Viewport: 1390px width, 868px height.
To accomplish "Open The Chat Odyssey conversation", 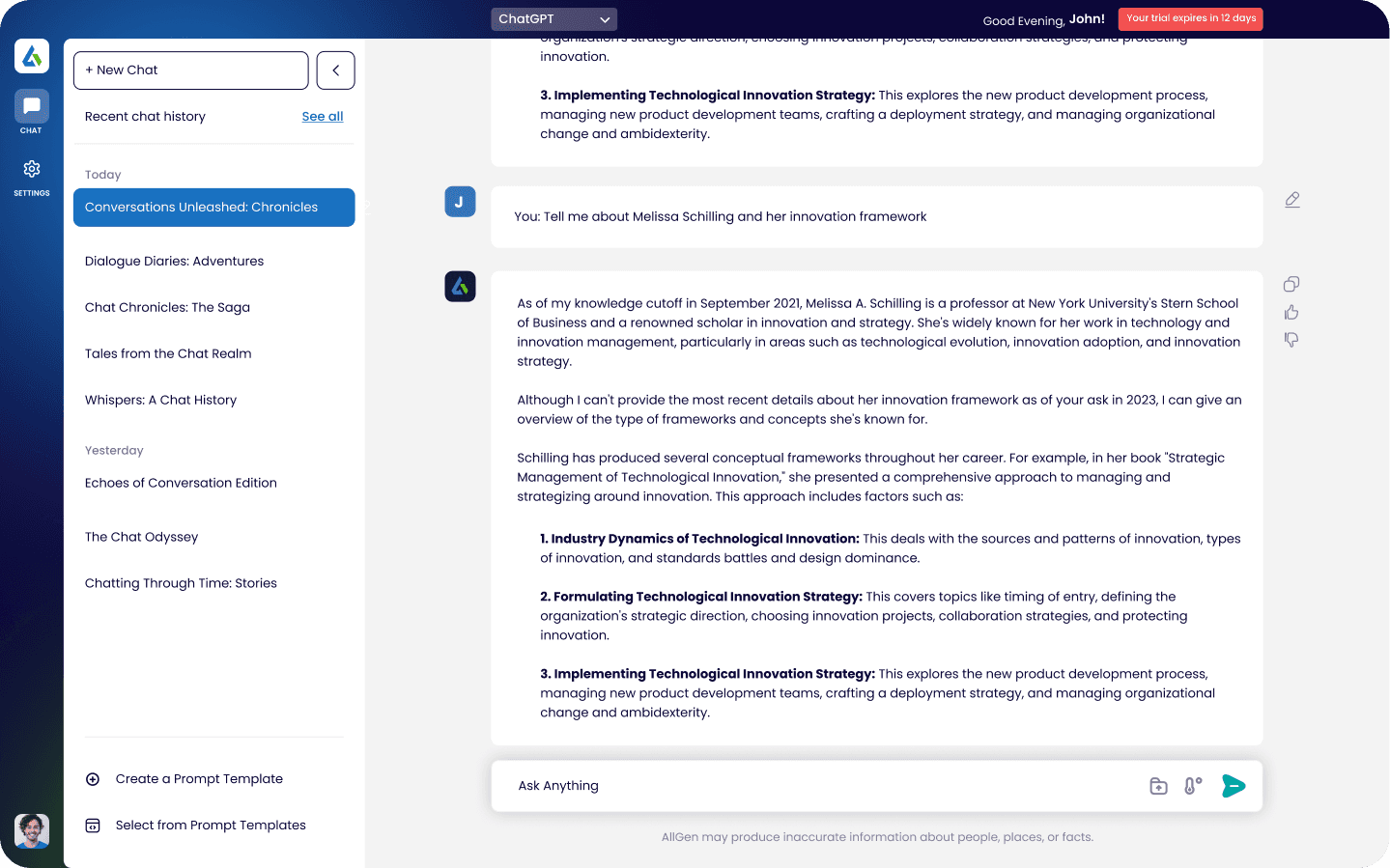I will click(x=141, y=538).
